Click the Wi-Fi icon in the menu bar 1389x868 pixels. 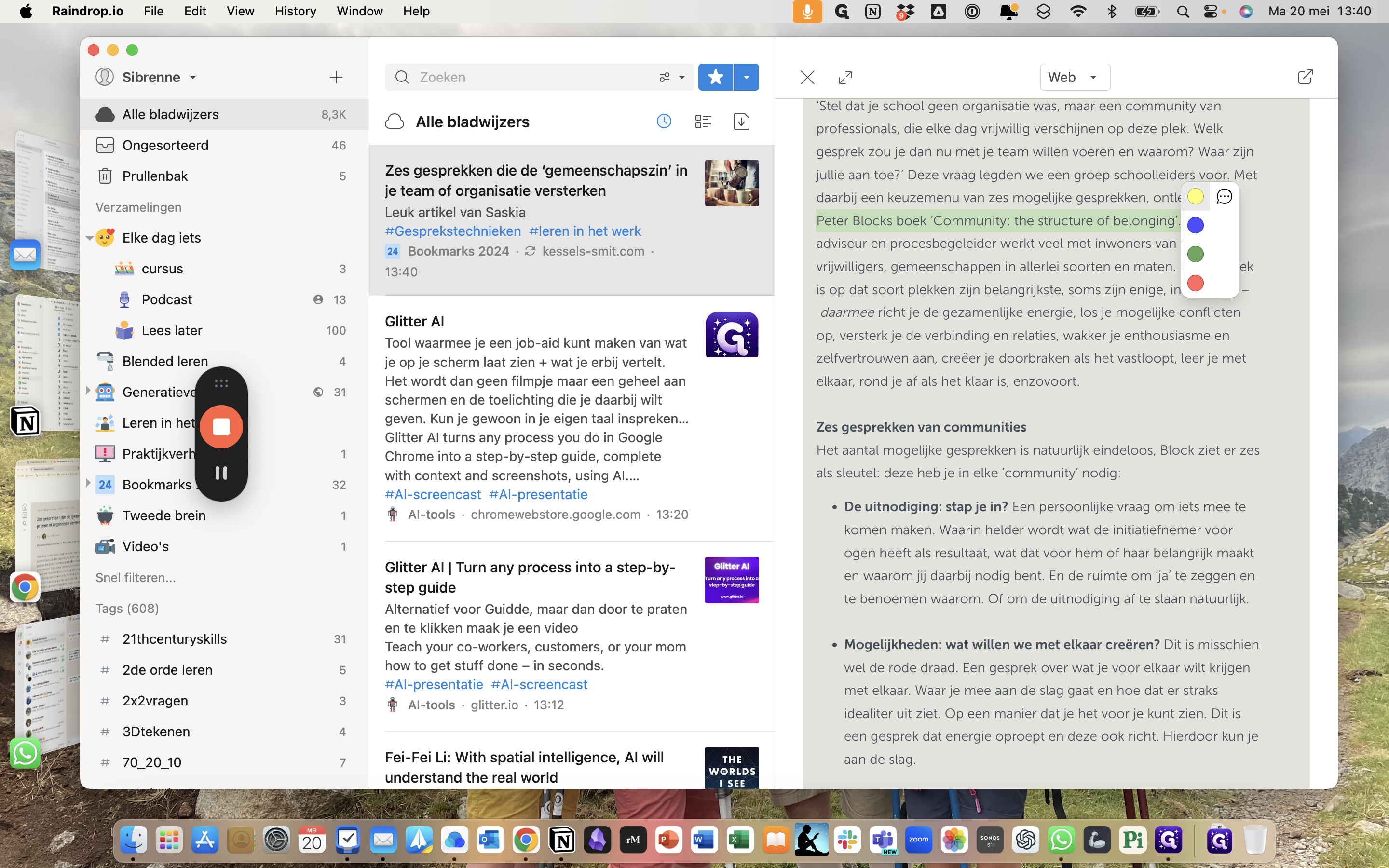tap(1078, 11)
